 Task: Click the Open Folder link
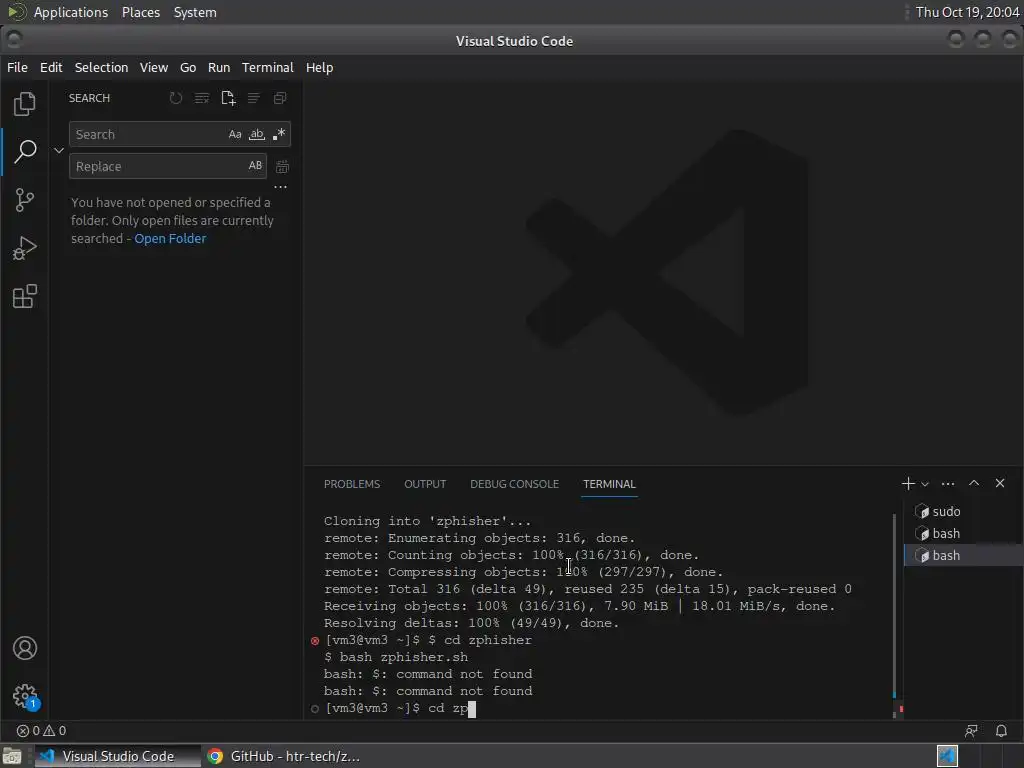pos(170,238)
